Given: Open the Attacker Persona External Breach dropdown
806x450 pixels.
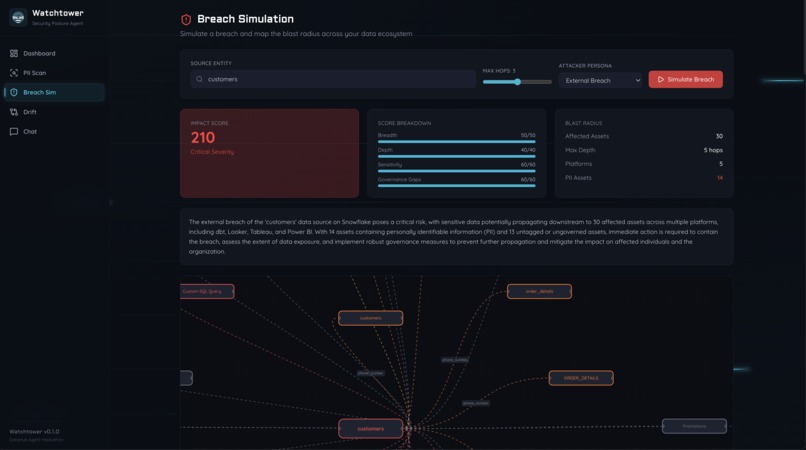Looking at the screenshot, I should (600, 80).
